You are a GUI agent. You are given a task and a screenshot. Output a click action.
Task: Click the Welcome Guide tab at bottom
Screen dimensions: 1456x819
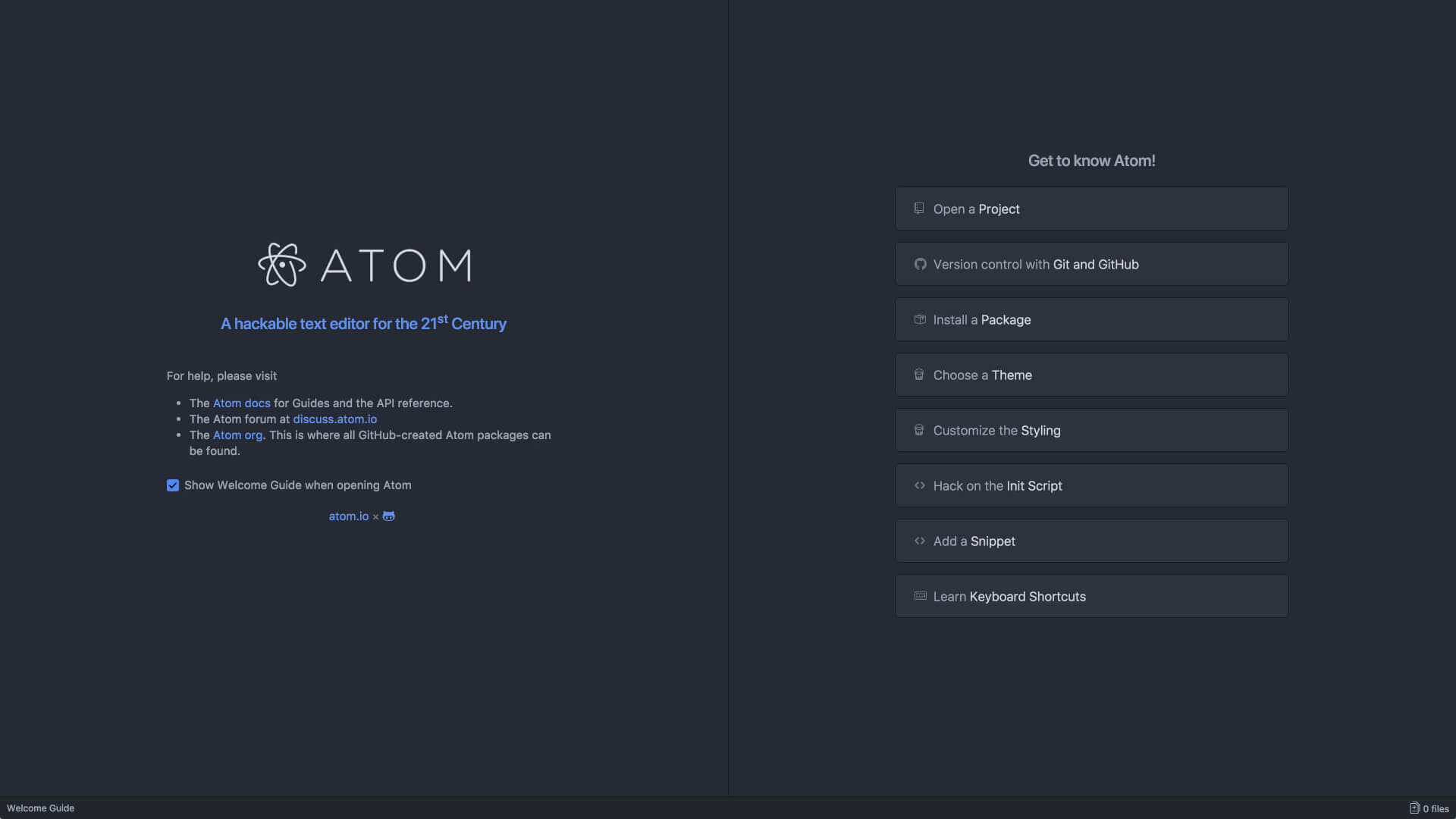[40, 808]
